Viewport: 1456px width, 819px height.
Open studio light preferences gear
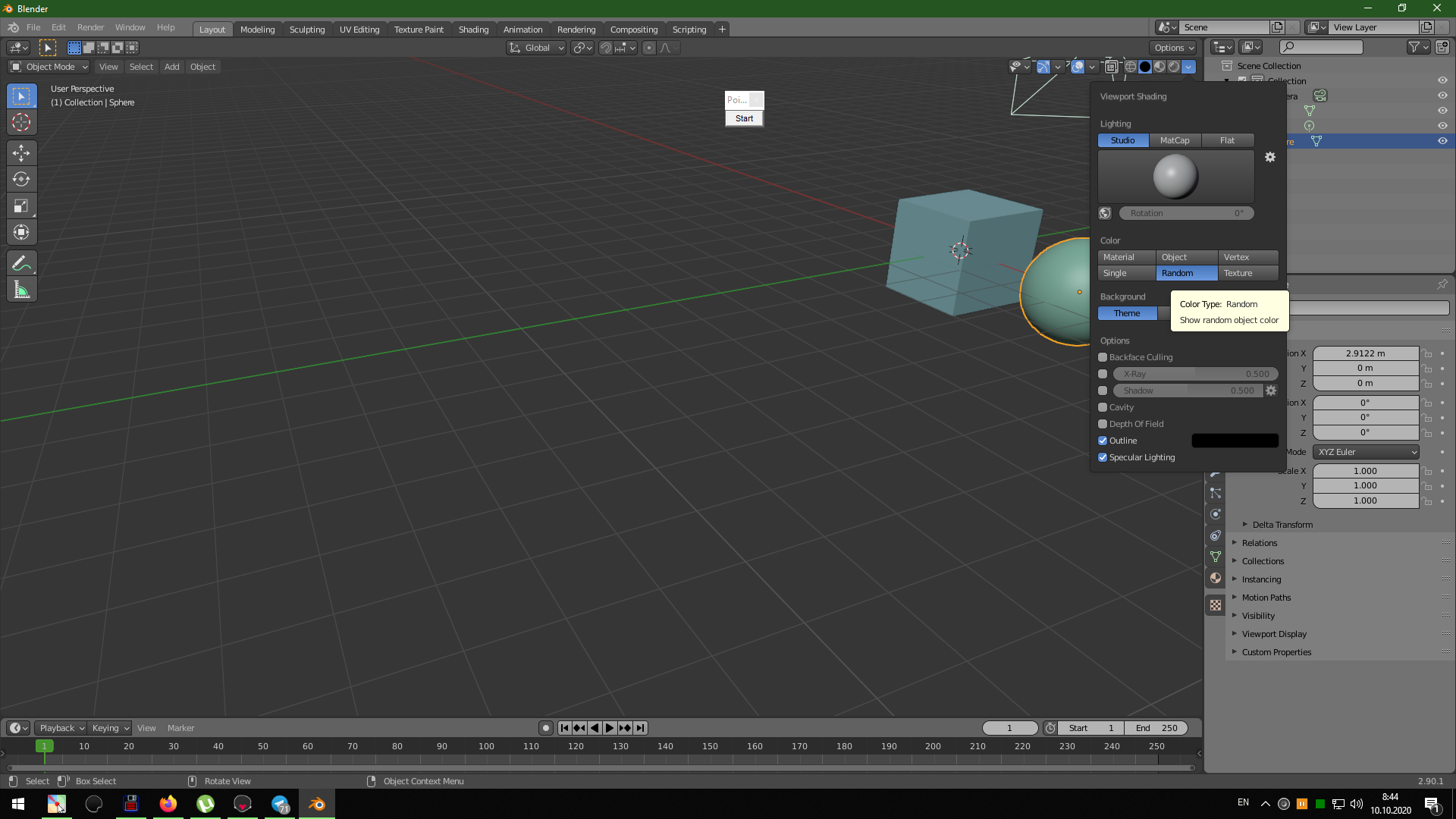(x=1270, y=157)
